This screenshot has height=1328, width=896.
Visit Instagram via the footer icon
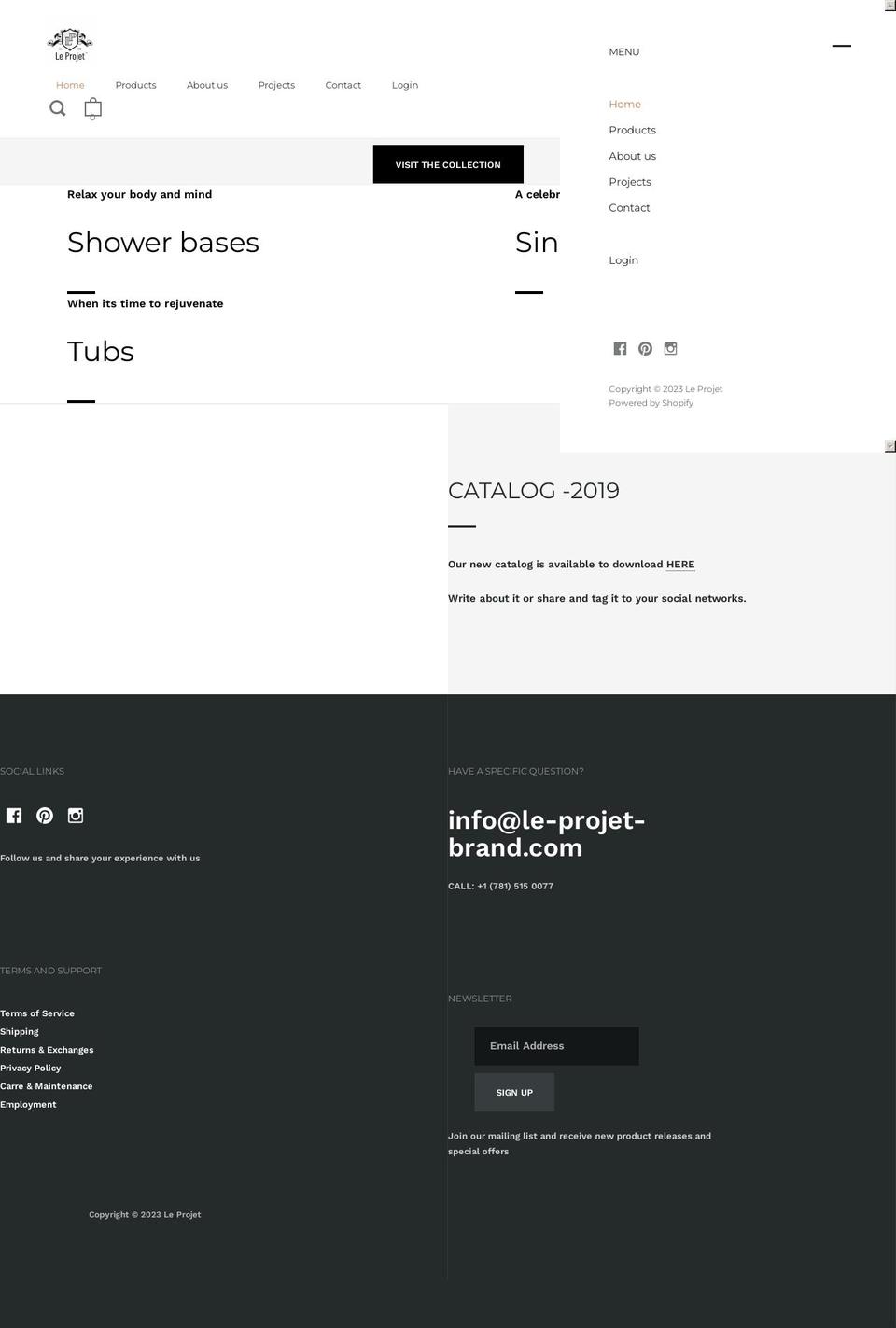coord(75,815)
